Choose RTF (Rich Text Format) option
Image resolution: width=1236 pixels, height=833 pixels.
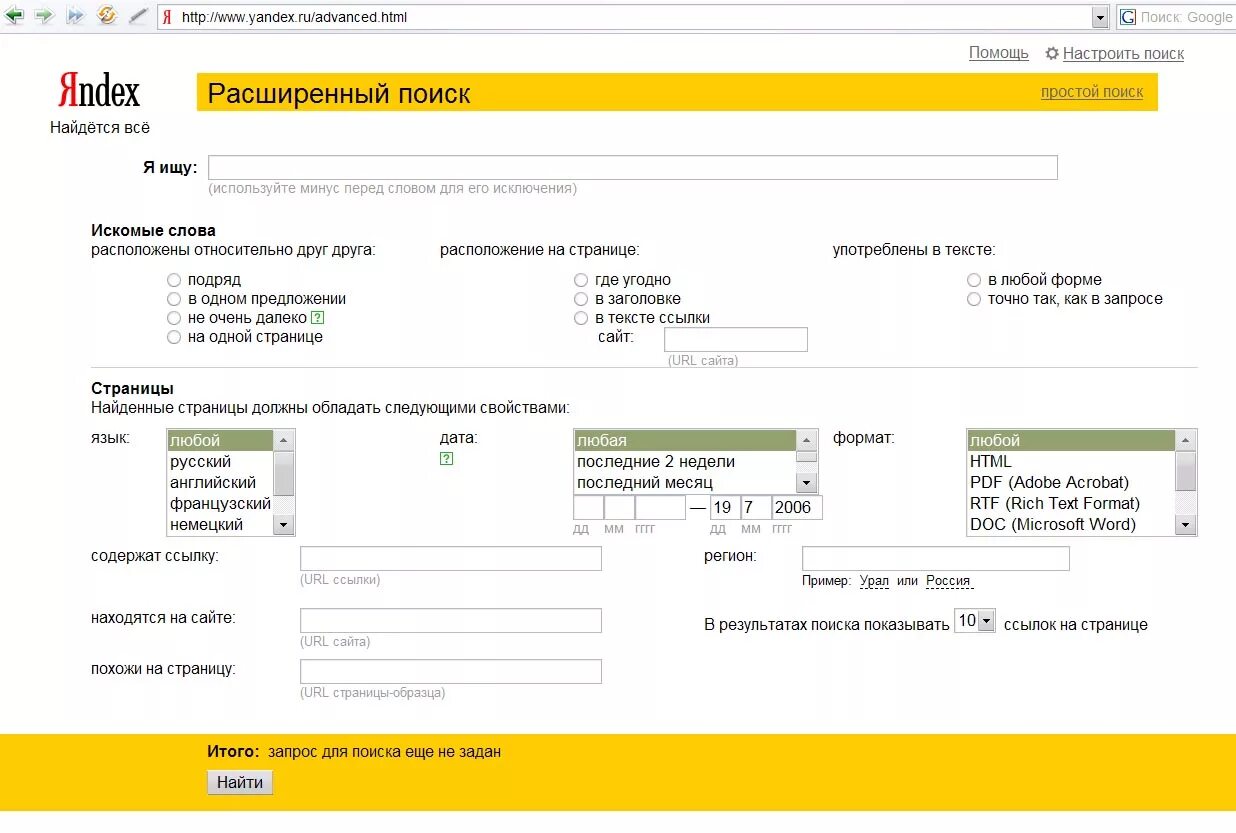click(x=1071, y=503)
